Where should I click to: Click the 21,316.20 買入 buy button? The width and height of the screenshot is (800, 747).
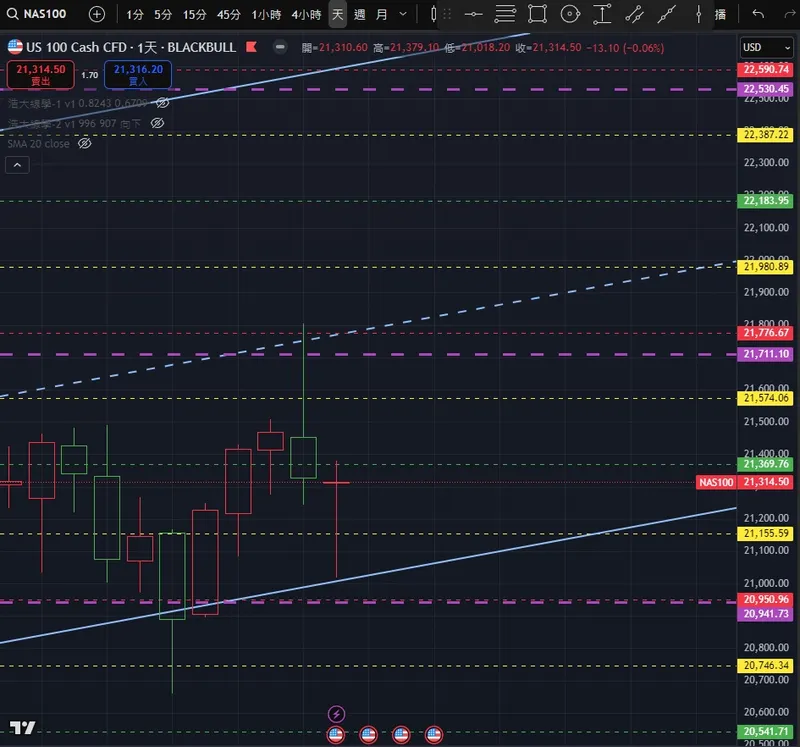(138, 74)
